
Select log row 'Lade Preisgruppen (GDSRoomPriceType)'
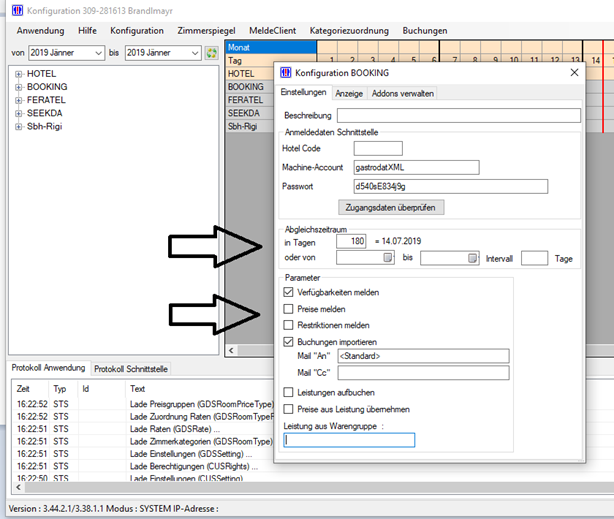pyautogui.click(x=143, y=404)
